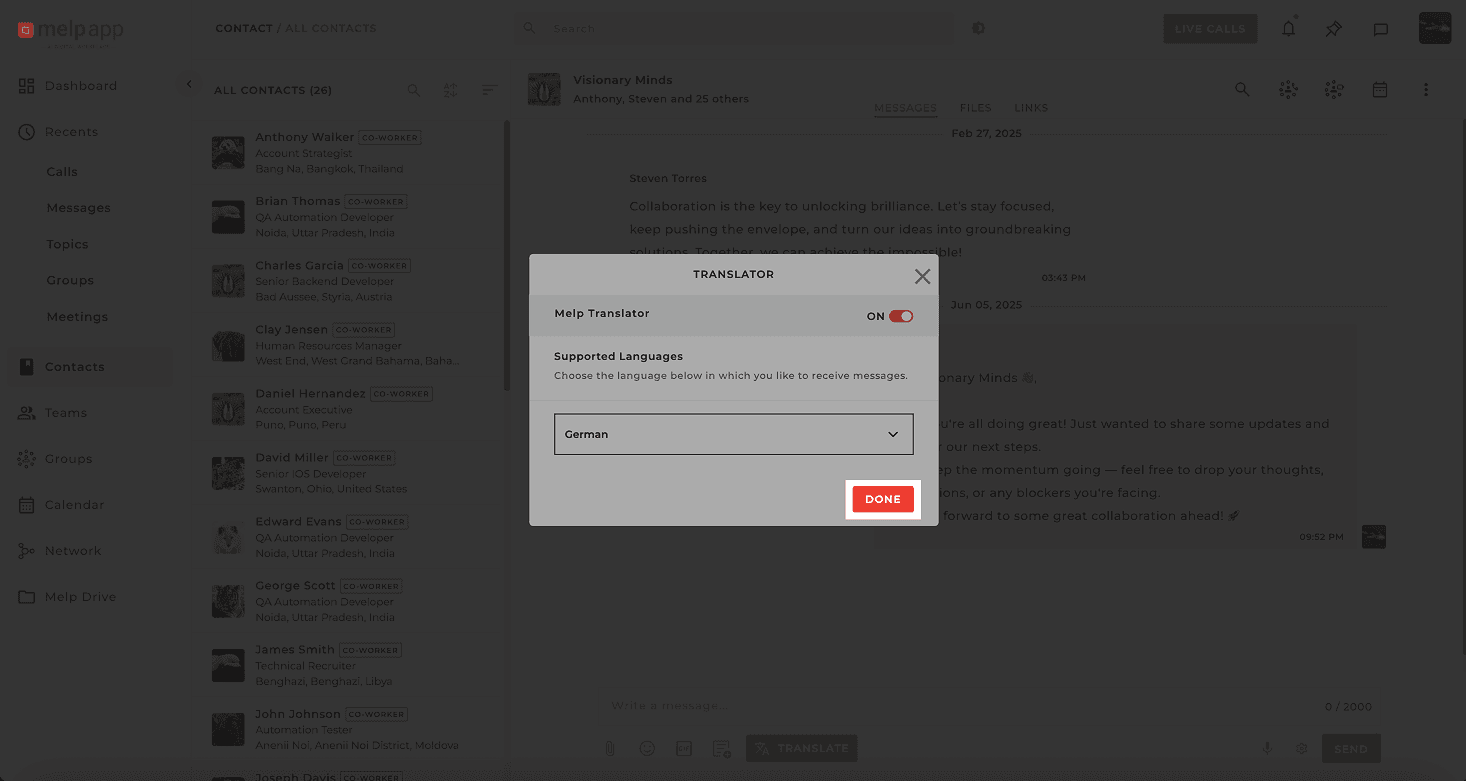
Task: Open the notifications bell
Action: coord(1288,29)
